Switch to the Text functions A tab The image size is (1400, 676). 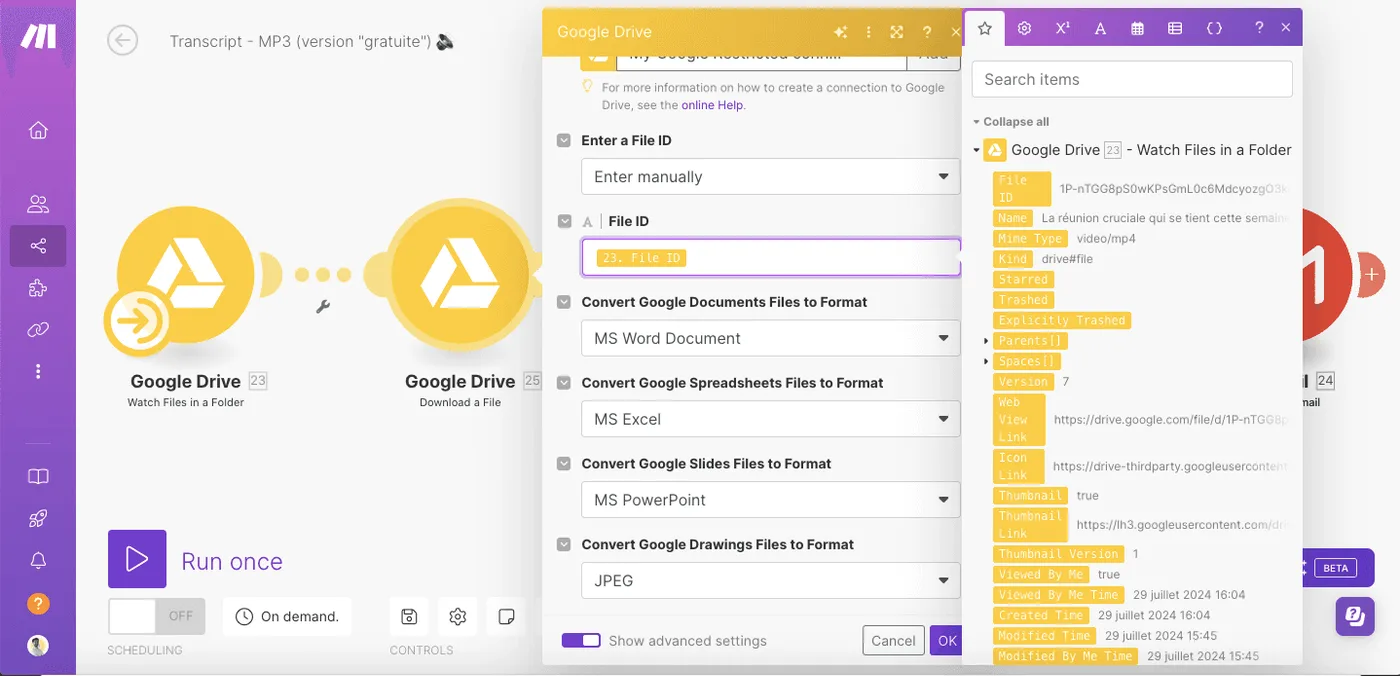click(x=1100, y=28)
